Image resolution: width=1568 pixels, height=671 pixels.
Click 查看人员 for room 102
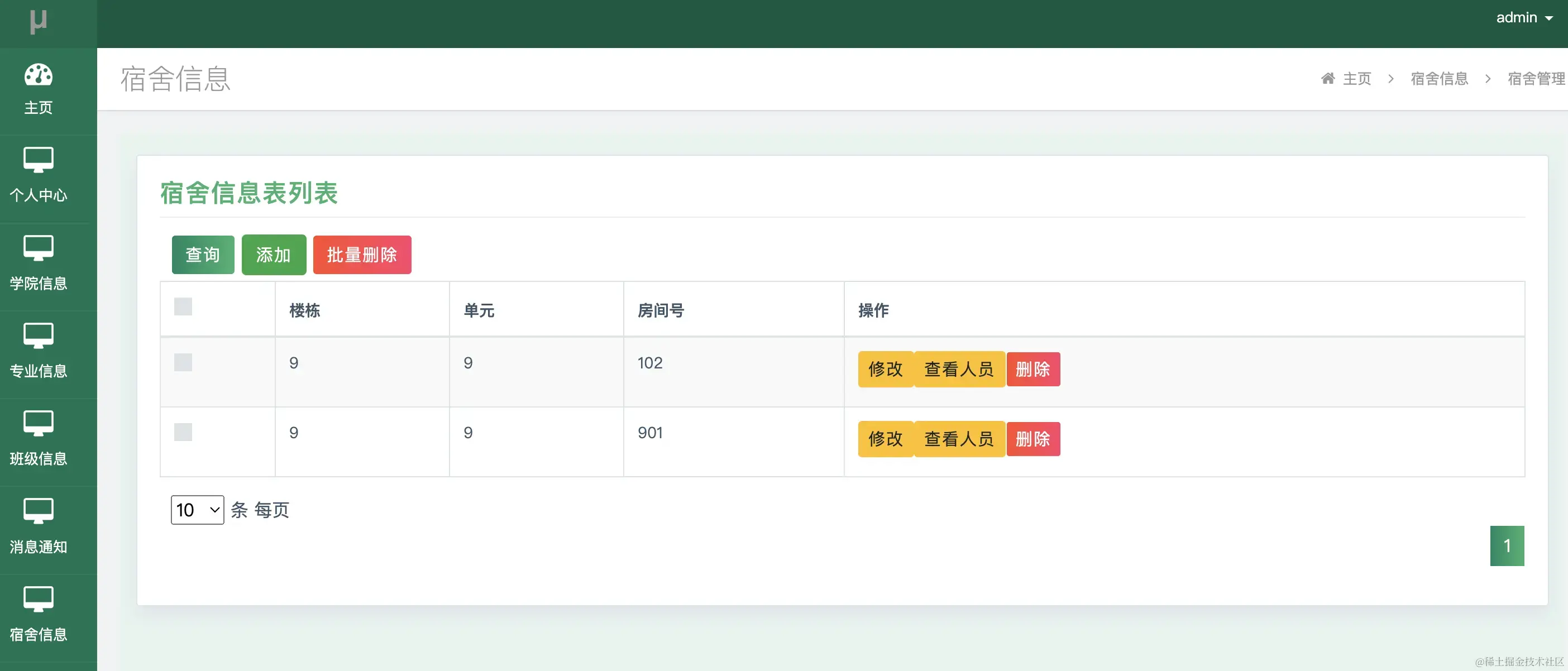[x=959, y=369]
